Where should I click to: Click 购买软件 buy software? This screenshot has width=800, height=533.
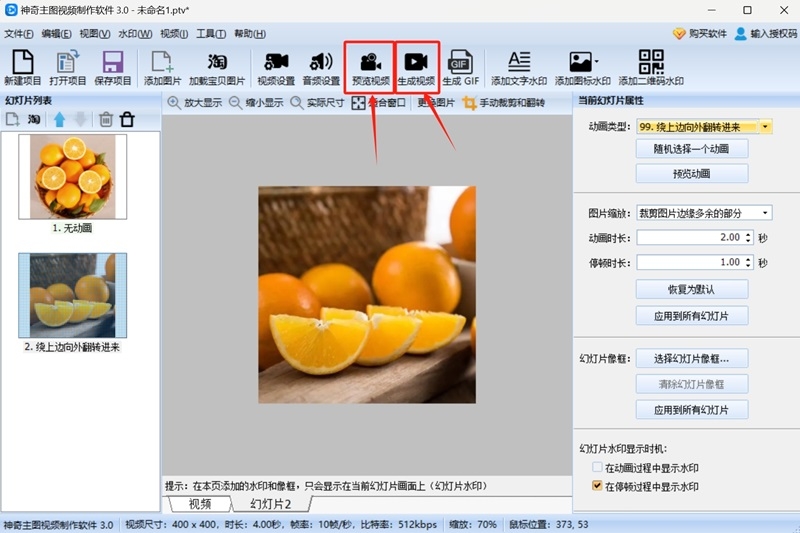pos(699,34)
